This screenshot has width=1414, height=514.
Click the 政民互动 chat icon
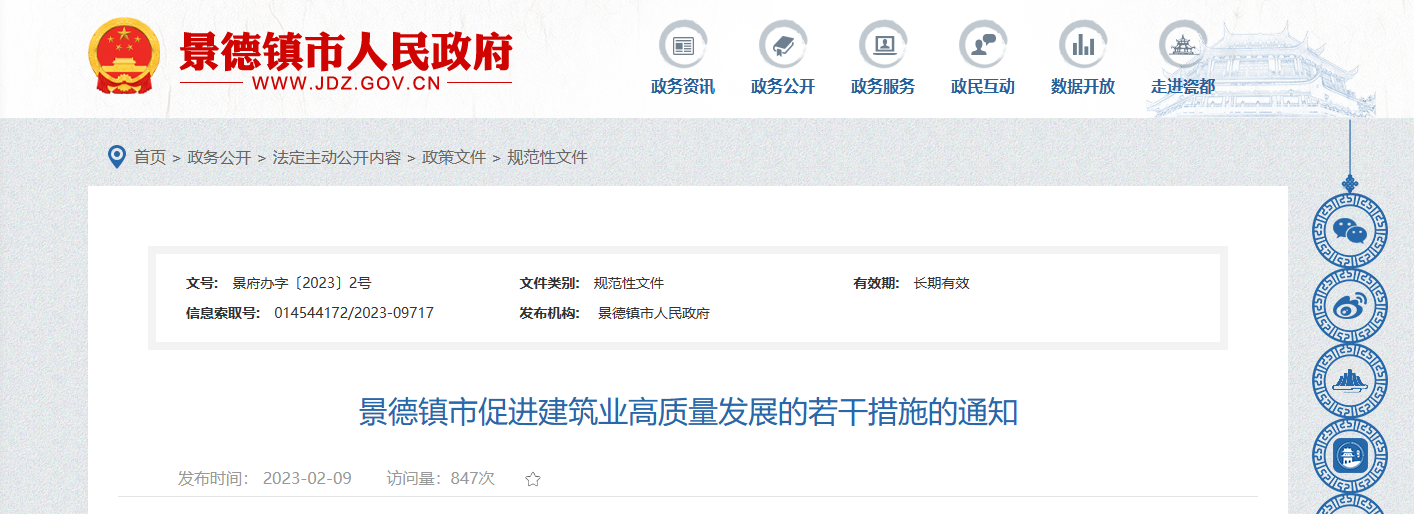point(983,45)
